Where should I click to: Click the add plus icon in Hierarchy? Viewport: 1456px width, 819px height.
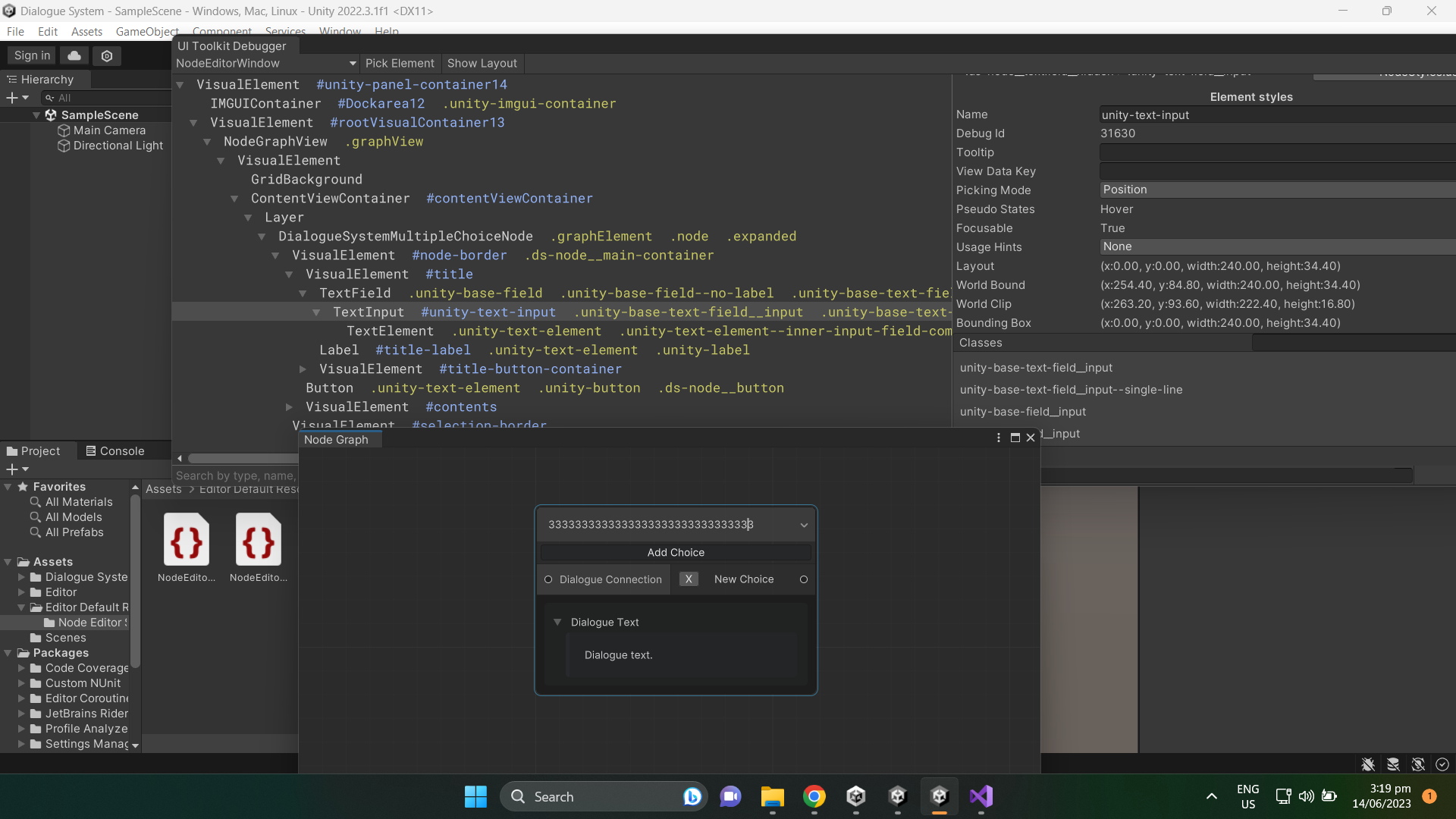[12, 98]
